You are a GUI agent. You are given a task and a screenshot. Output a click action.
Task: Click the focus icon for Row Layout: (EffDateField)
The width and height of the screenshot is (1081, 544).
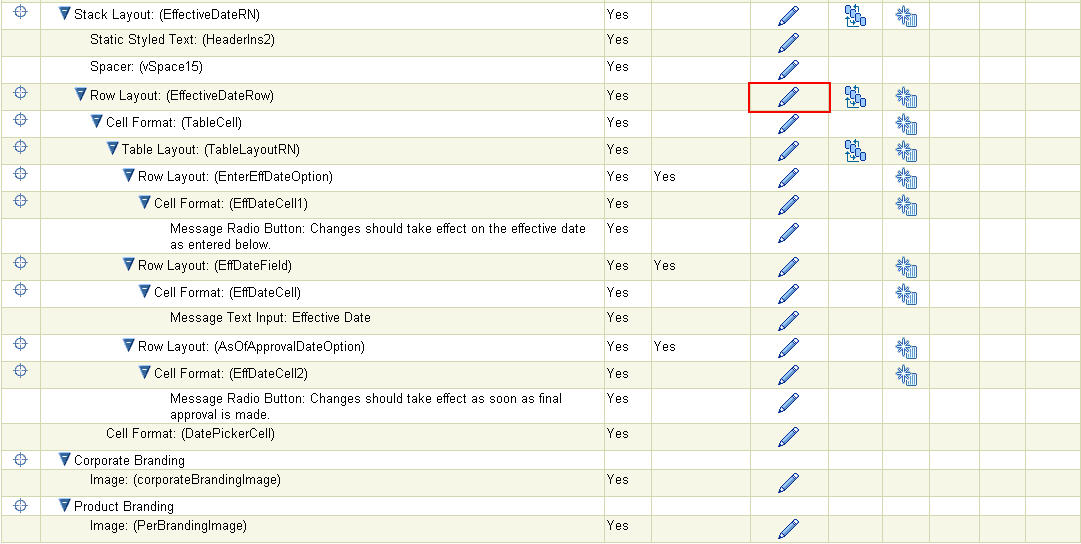pos(21,263)
